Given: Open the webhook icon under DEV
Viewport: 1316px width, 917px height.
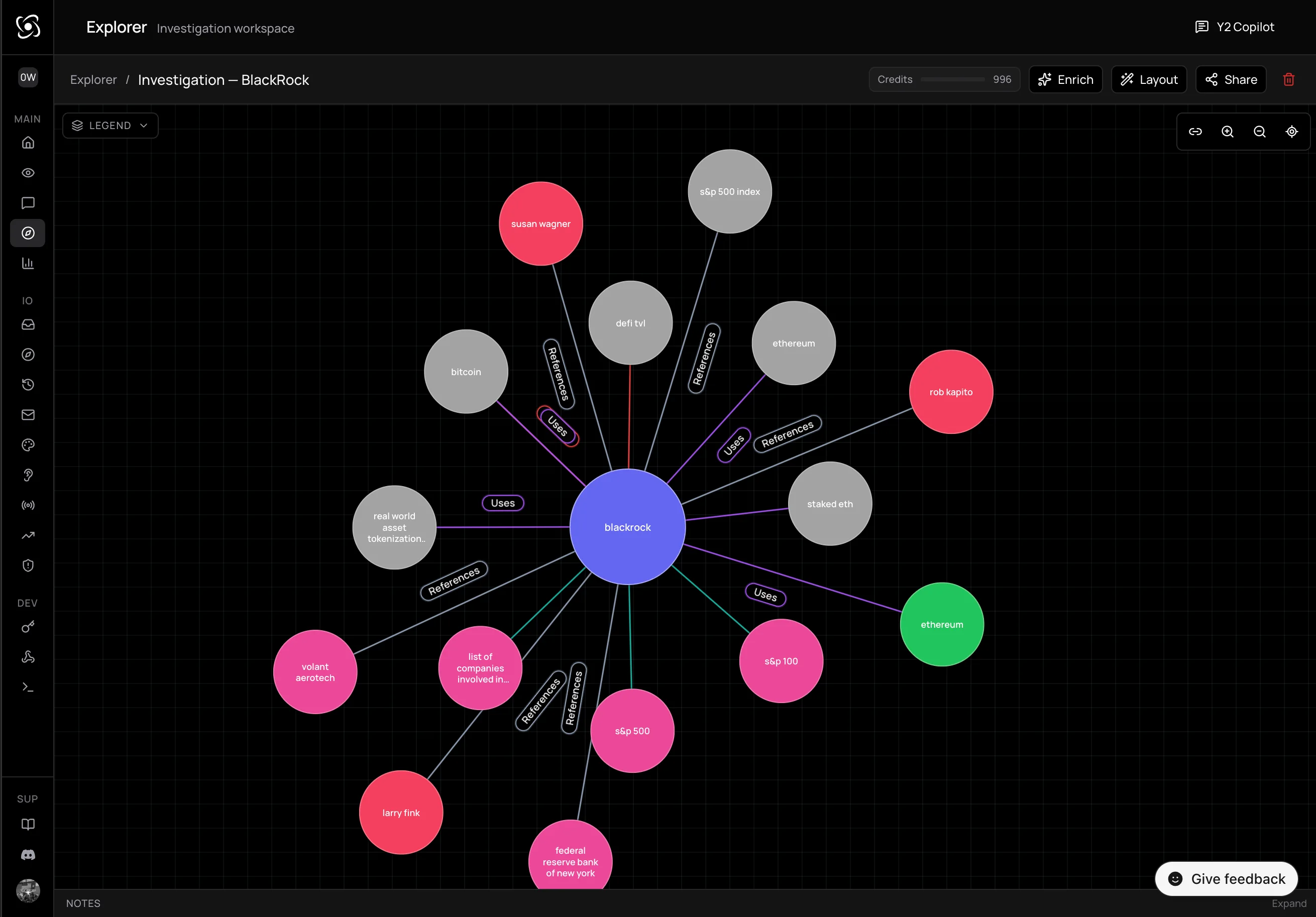Looking at the screenshot, I should 28,657.
